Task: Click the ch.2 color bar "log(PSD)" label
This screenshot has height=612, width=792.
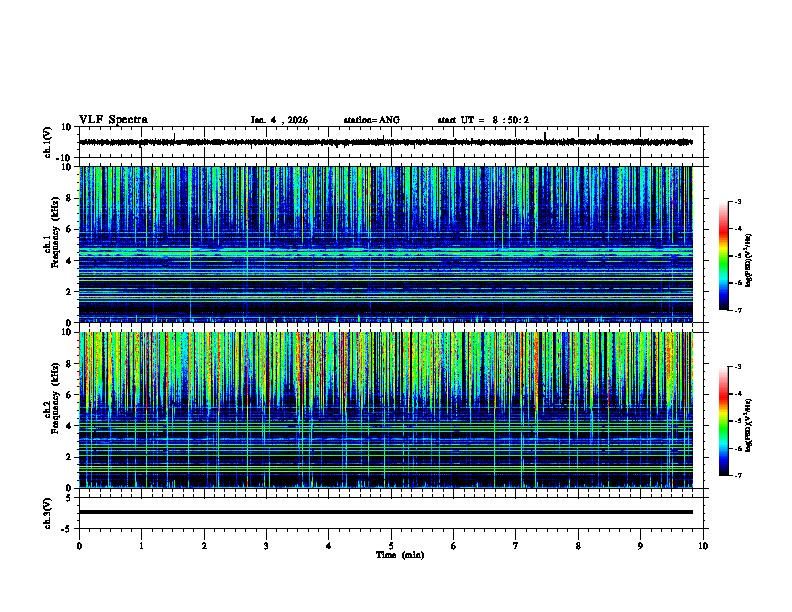Action: pos(748,425)
